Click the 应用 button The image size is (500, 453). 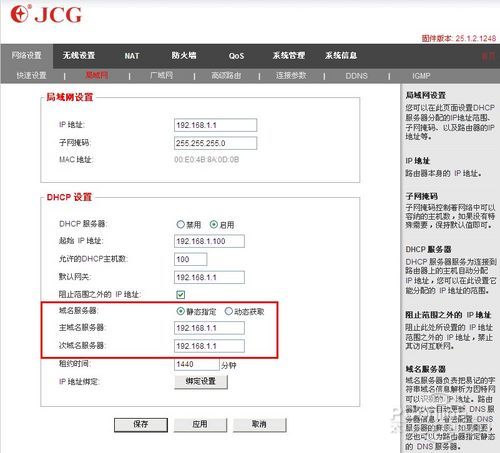(x=200, y=425)
